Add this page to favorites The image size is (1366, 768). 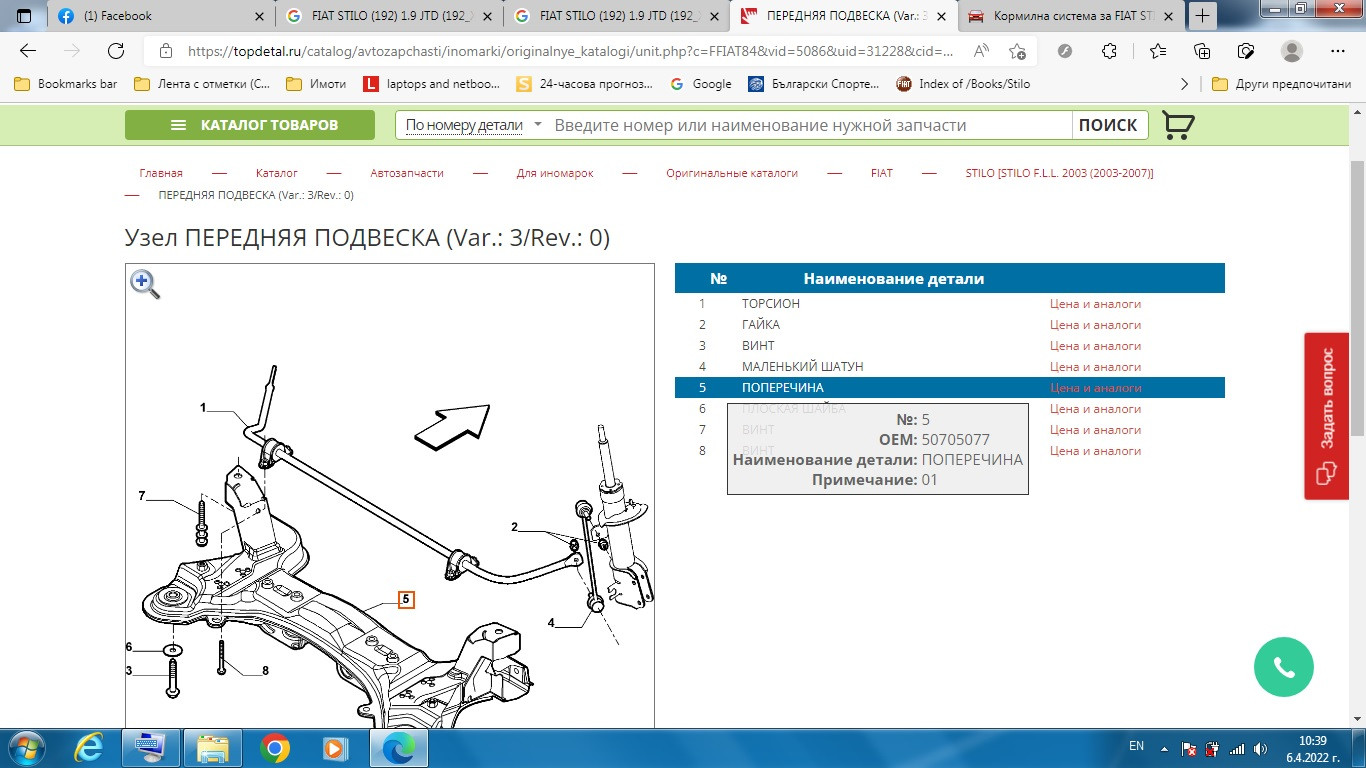pyautogui.click(x=1017, y=51)
